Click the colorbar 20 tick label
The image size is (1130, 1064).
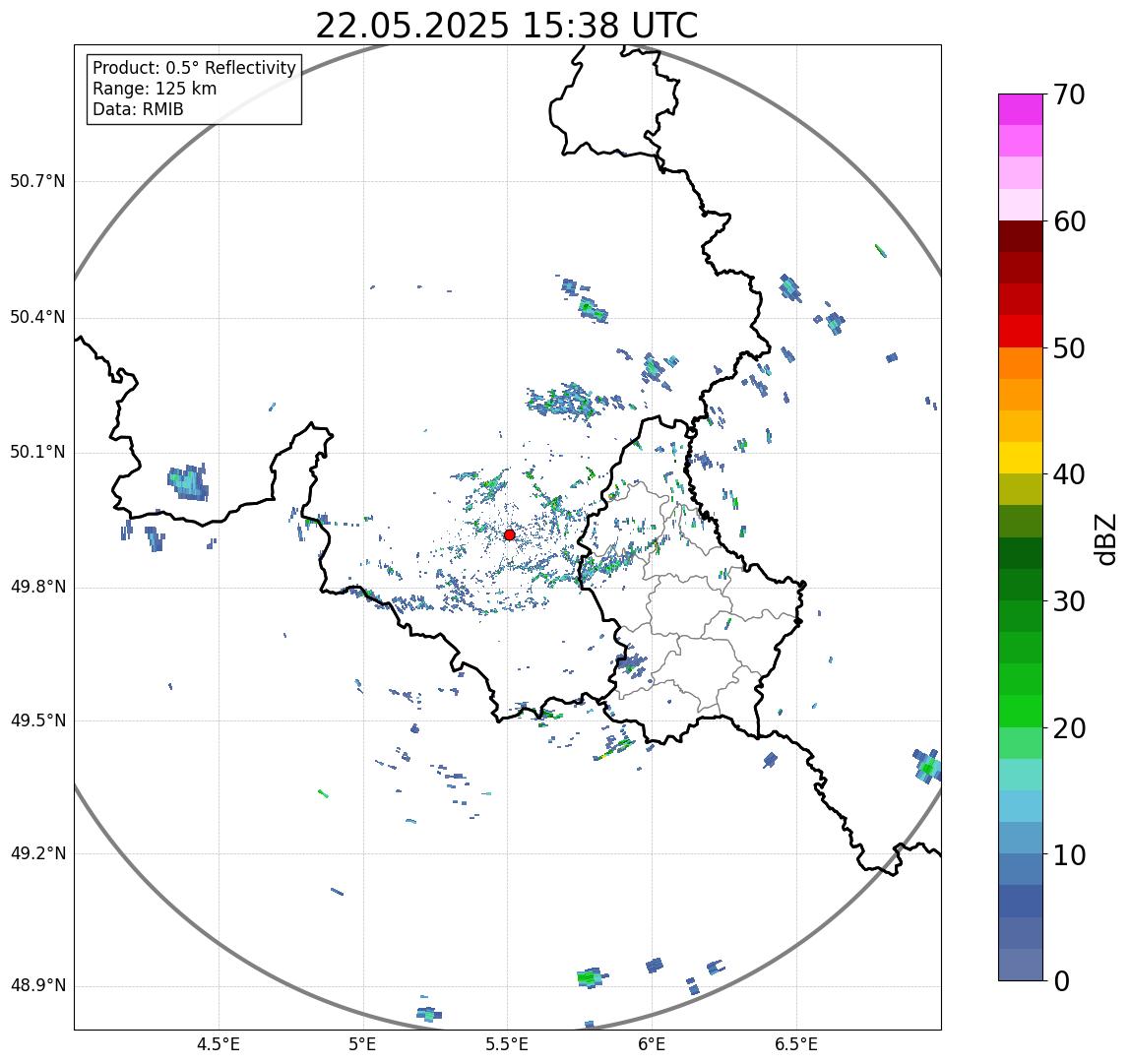click(1069, 728)
